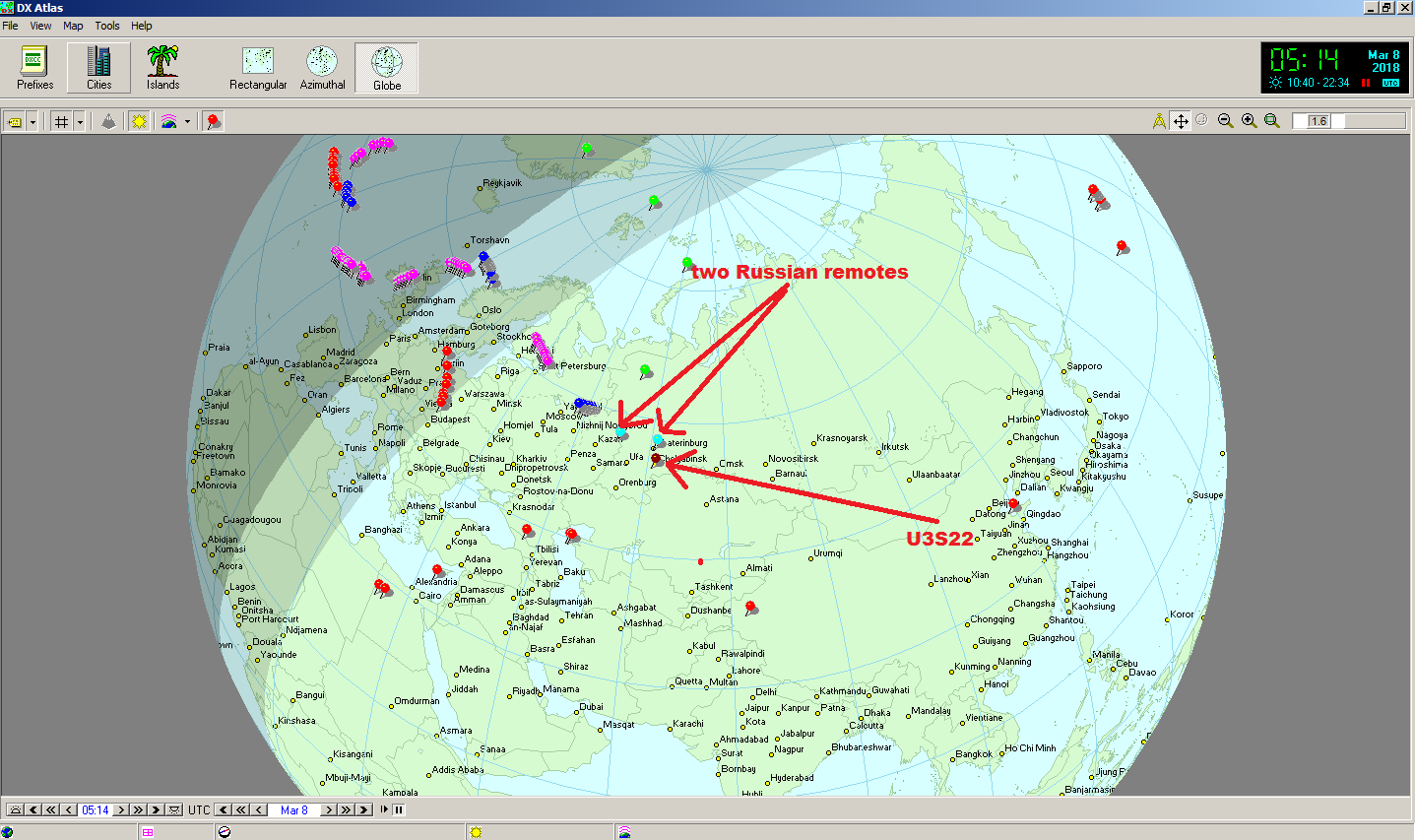Click the zoom in magnifier
Image resolution: width=1415 pixels, height=840 pixels.
pyautogui.click(x=1249, y=121)
